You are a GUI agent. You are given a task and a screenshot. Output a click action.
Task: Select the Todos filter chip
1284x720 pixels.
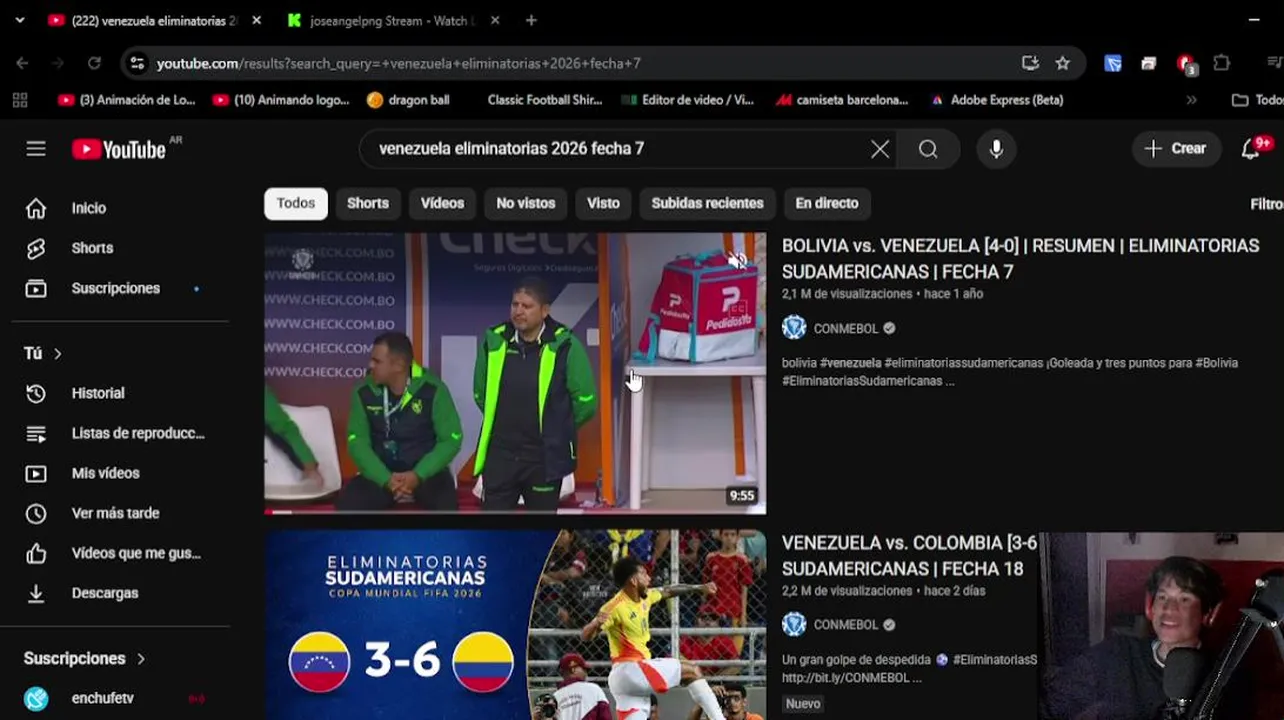(x=296, y=203)
